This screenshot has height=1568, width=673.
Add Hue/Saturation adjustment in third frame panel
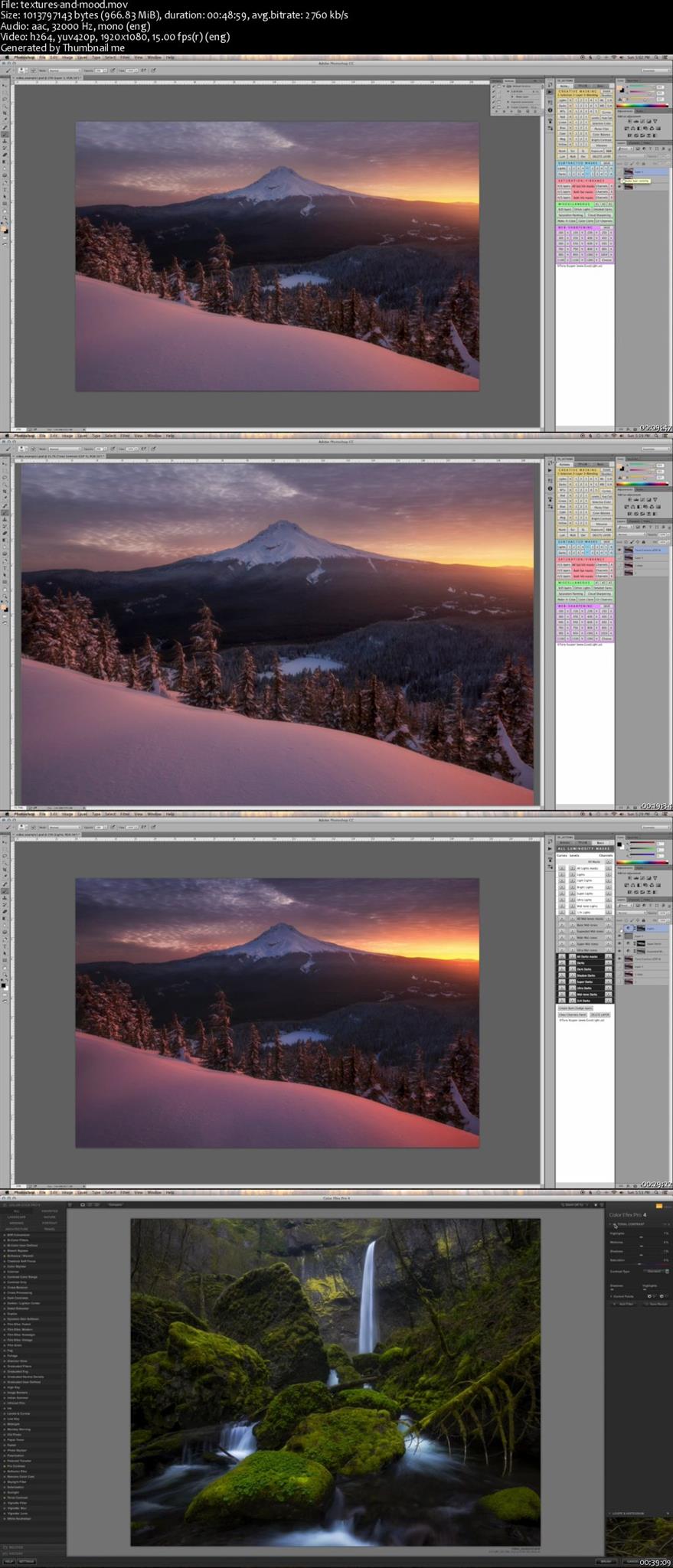[626, 885]
